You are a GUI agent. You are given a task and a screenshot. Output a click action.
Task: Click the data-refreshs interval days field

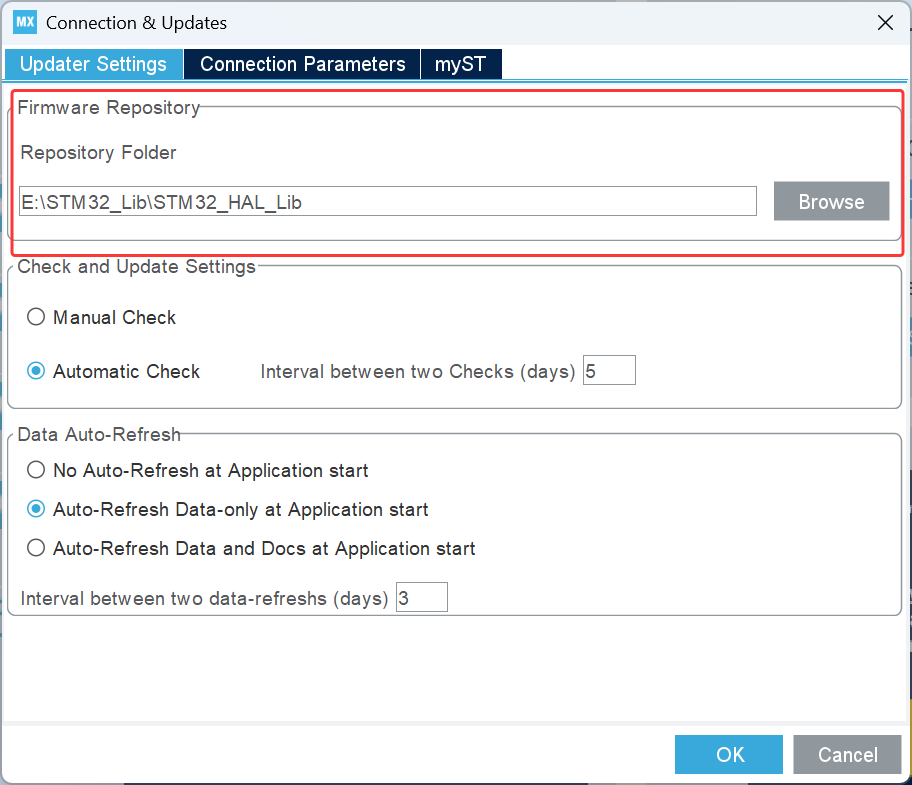(422, 597)
